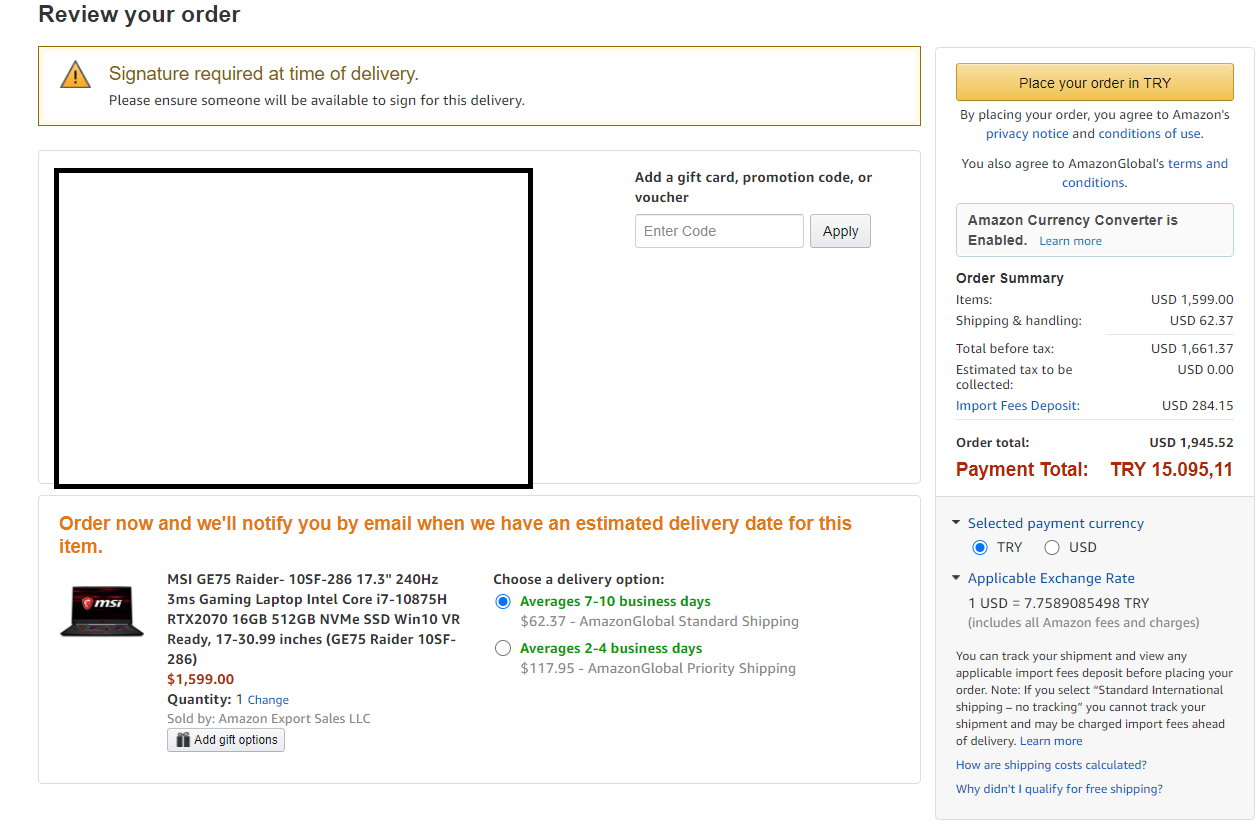Click the gift box icon on Add gift options
1257x829 pixels.
pos(183,740)
